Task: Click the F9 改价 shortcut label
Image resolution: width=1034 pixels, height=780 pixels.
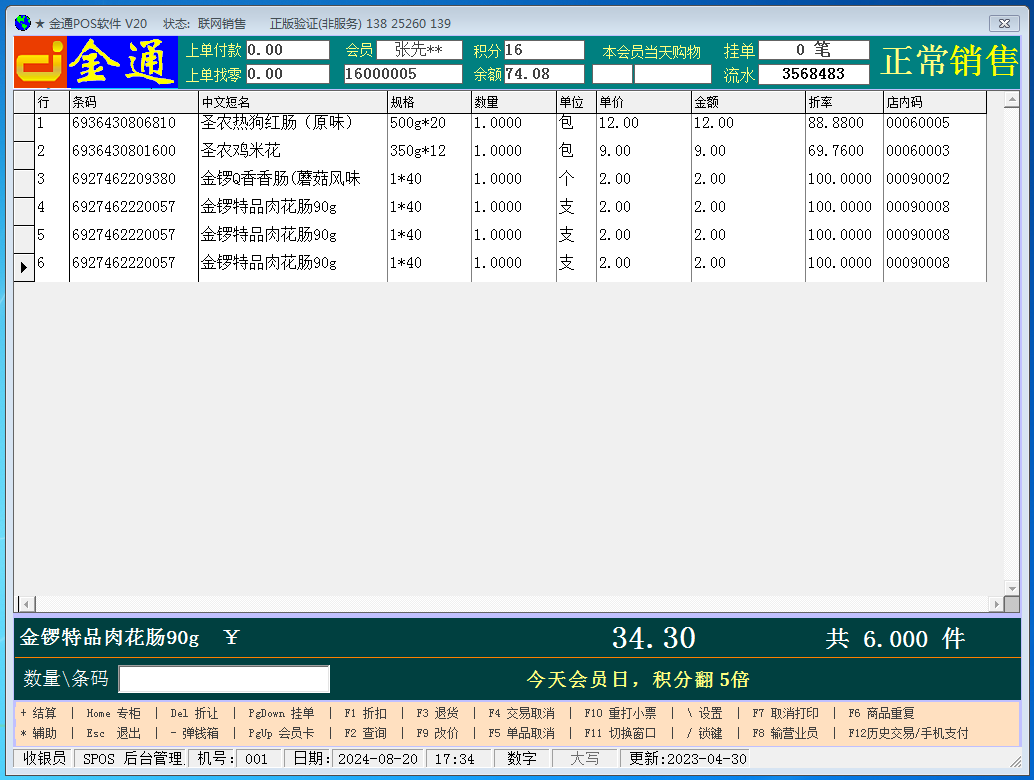Action: click(x=437, y=733)
